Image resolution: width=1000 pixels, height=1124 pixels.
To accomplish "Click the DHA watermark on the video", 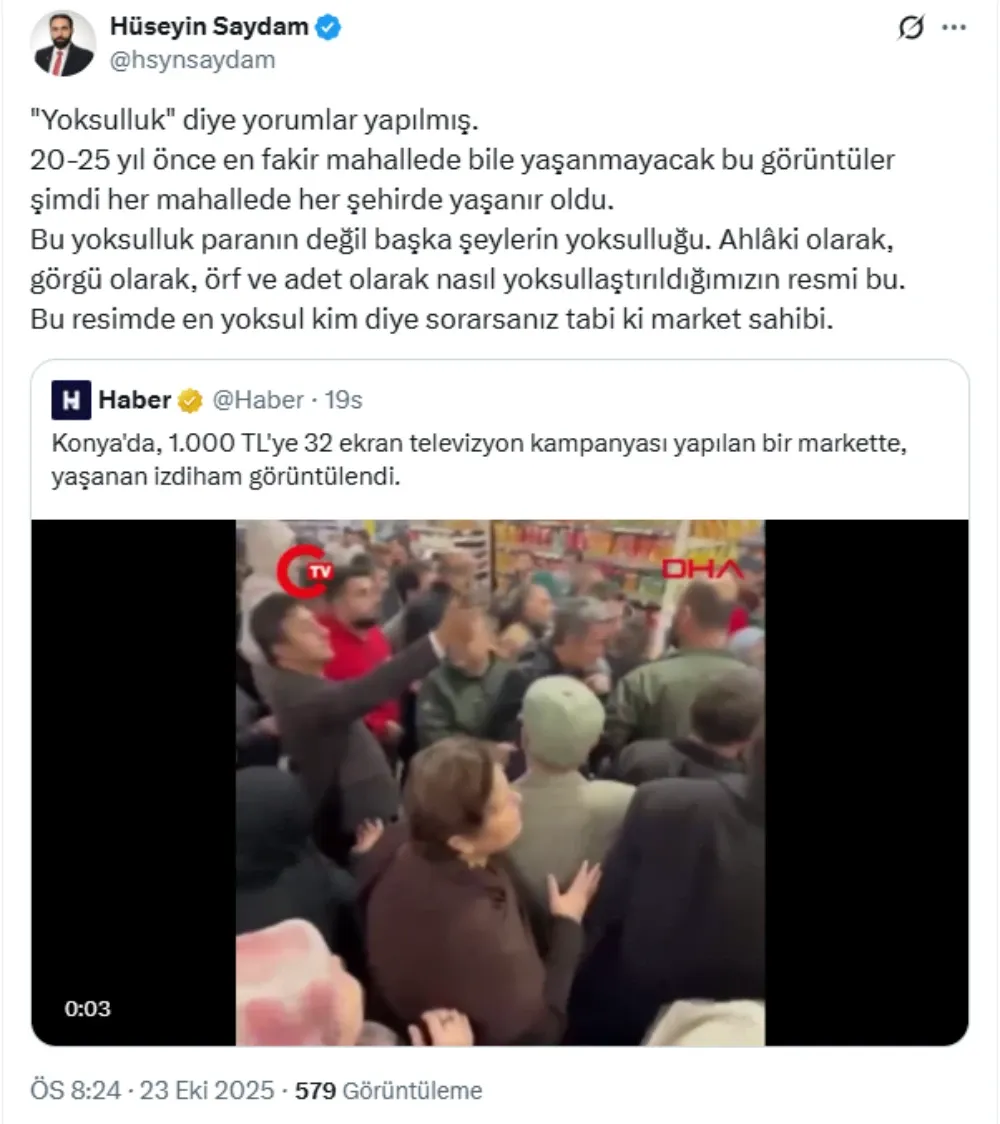I will (702, 569).
